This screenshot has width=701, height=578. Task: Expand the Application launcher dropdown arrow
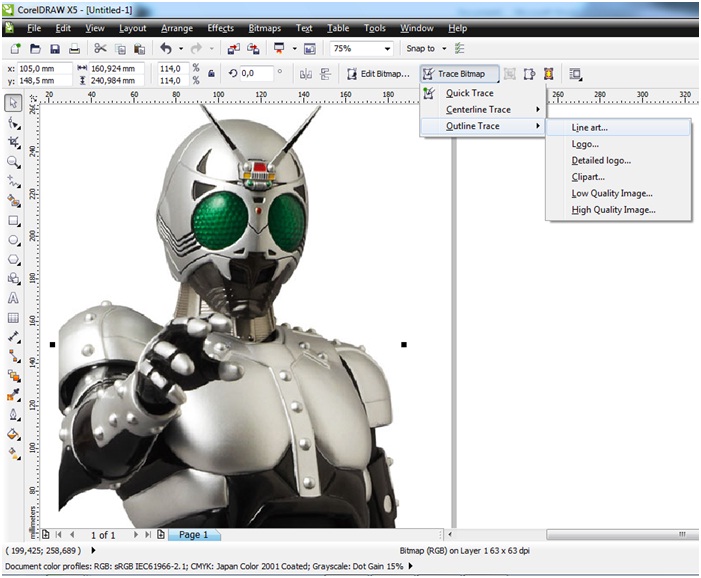point(294,49)
